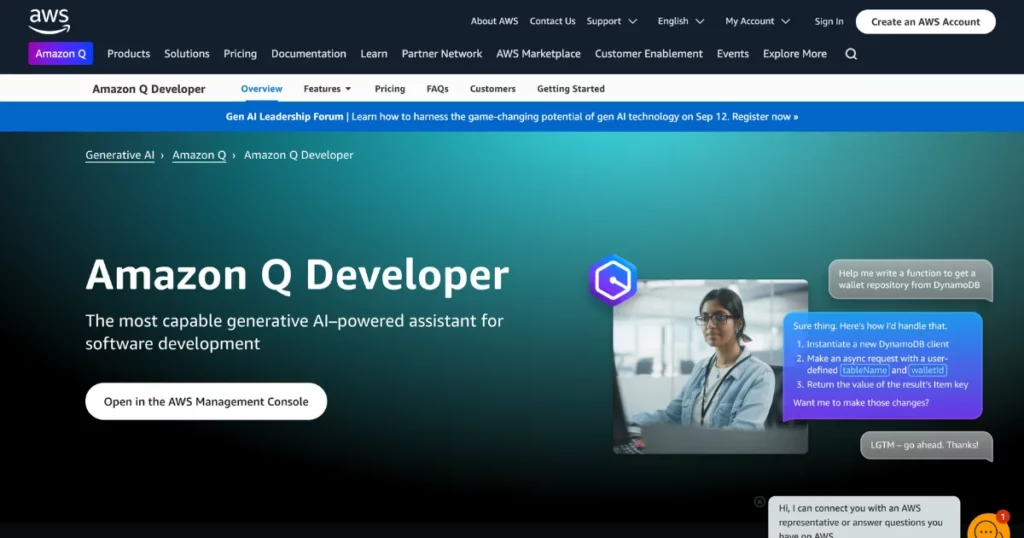Screen dimensions: 1024x538
Task: Select the sub-navigation Pricing tab
Action: click(x=390, y=89)
